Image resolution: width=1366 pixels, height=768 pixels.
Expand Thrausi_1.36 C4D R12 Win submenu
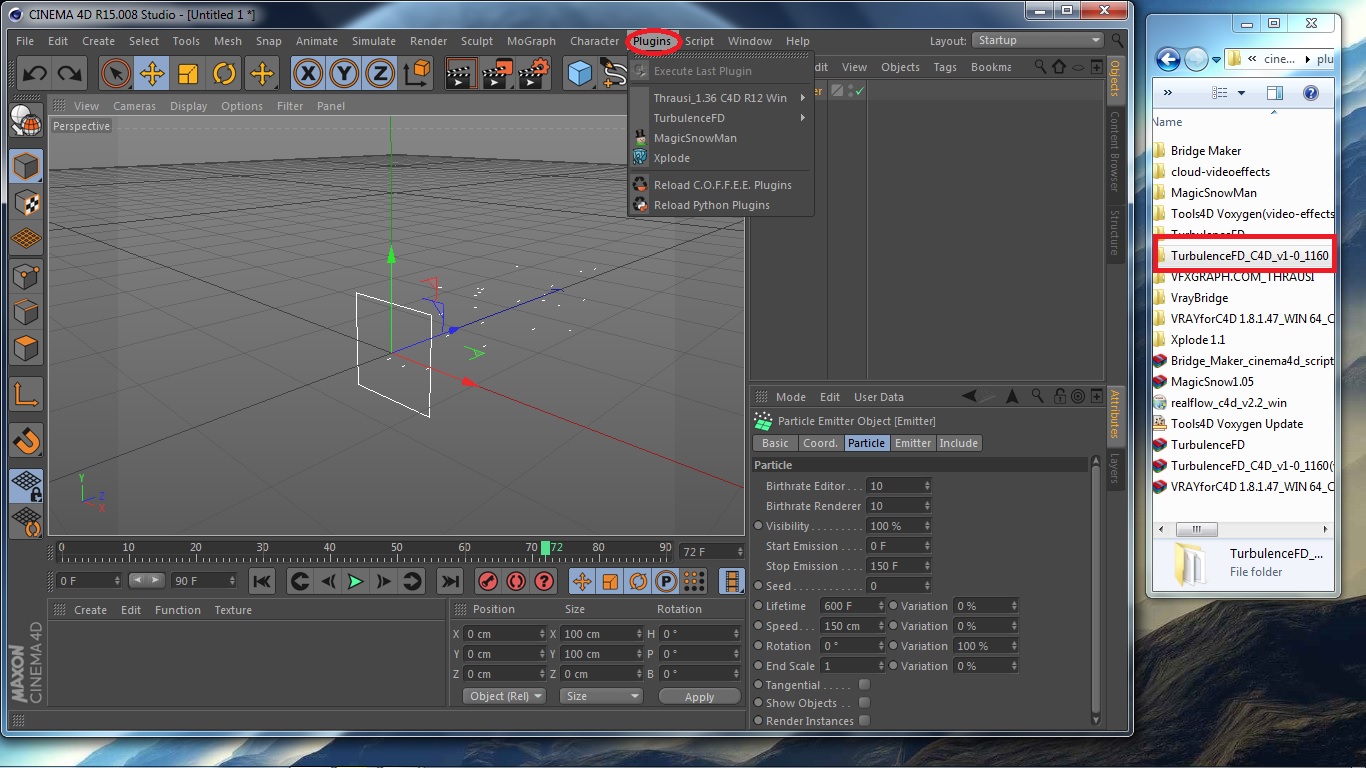[721, 98]
